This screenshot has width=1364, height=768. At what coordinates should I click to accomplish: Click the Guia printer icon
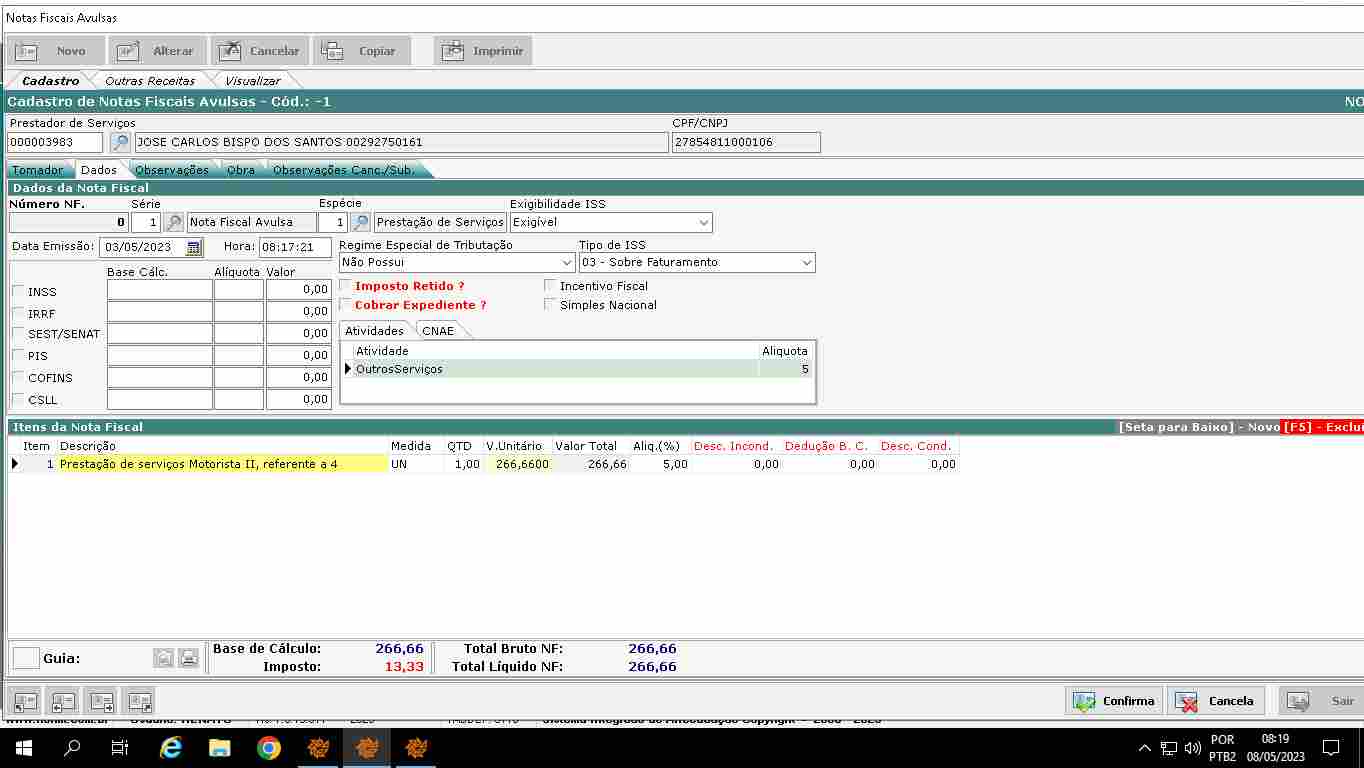[x=189, y=658]
